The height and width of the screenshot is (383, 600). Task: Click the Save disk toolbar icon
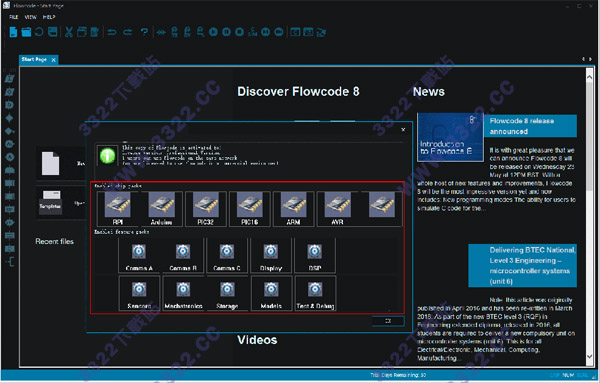53,32
